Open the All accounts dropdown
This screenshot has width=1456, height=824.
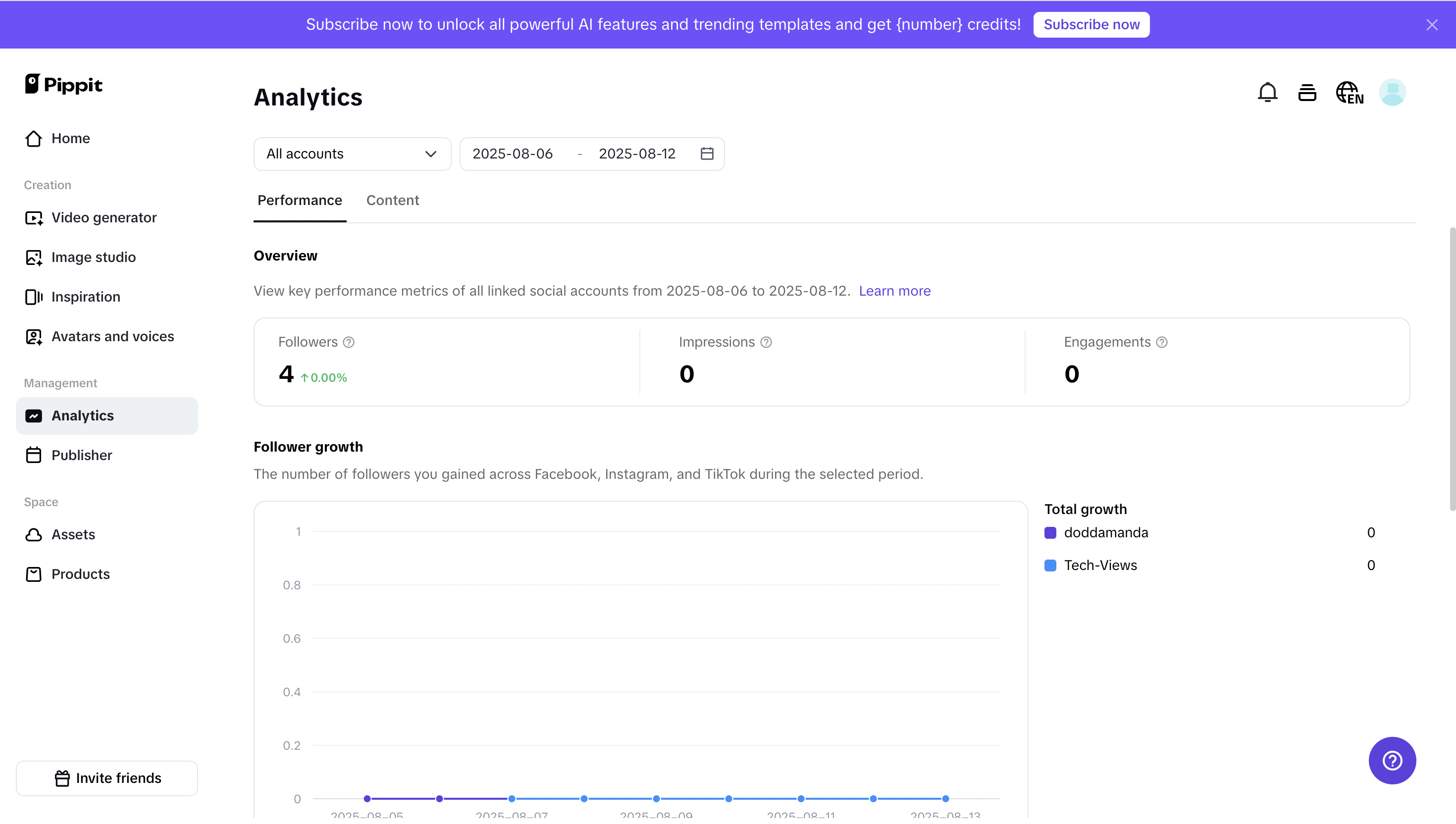click(x=352, y=154)
